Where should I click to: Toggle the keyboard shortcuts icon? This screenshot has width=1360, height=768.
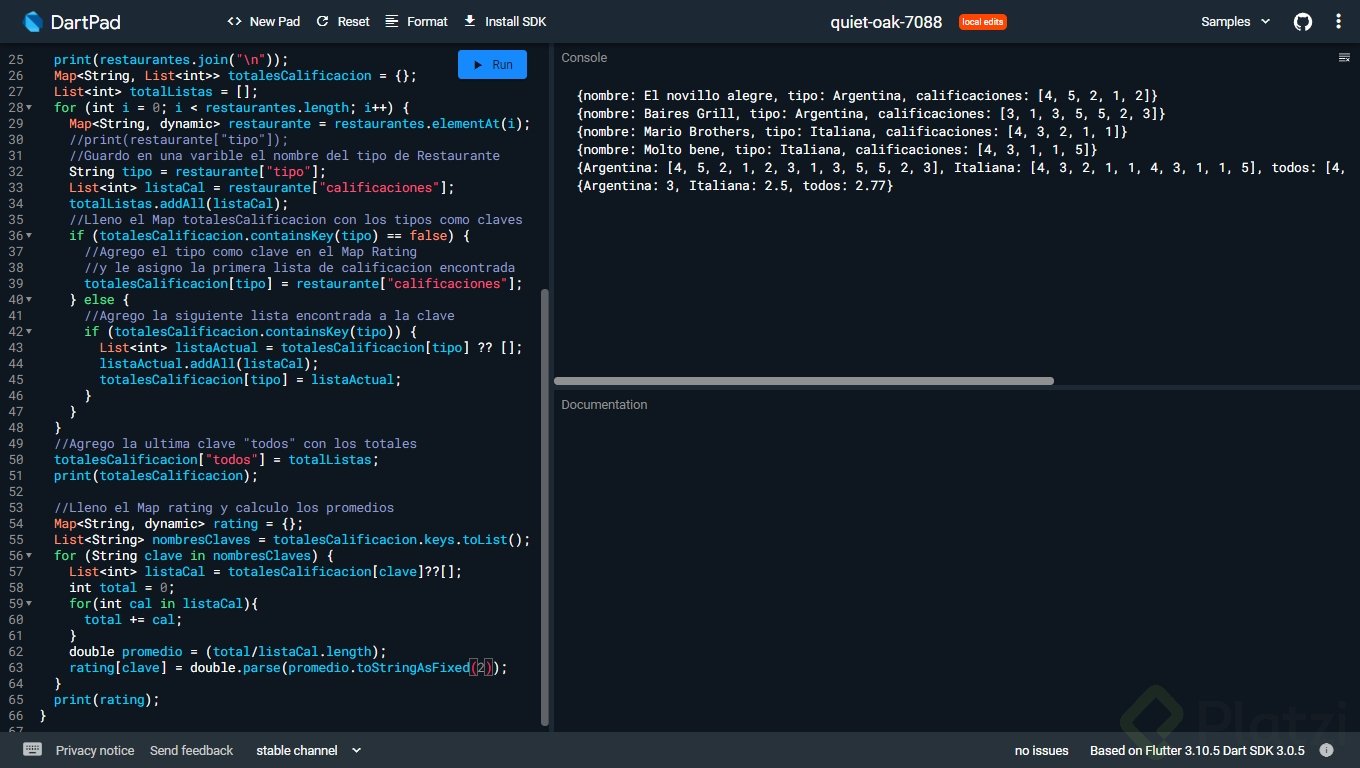pos(32,750)
